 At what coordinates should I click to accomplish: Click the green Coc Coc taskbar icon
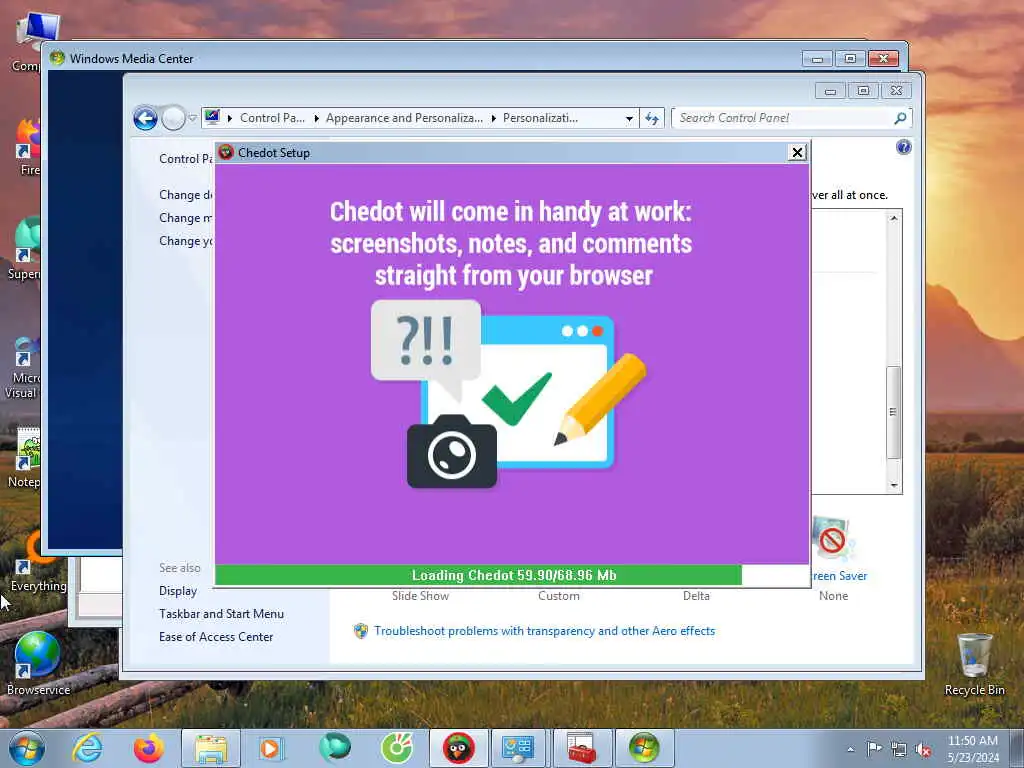tap(396, 748)
